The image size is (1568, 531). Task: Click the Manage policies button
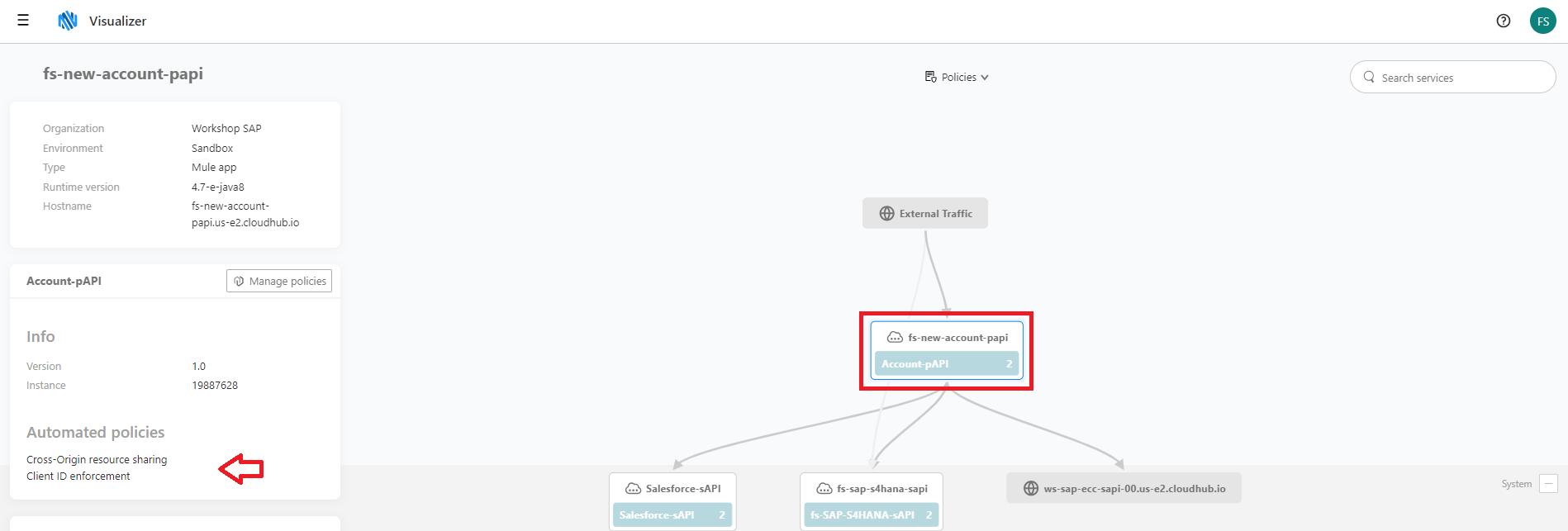pyautogui.click(x=279, y=281)
